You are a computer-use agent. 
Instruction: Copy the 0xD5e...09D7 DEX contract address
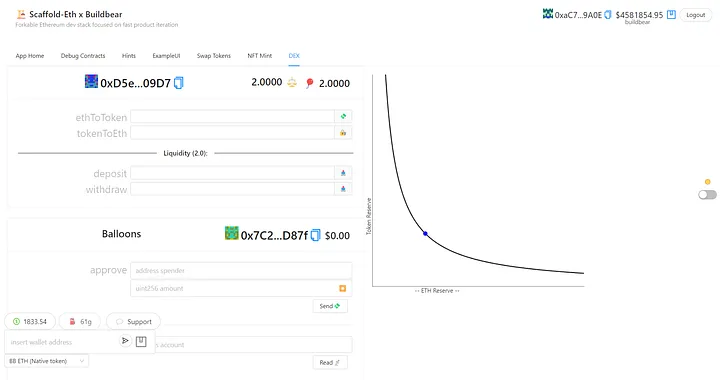(179, 83)
